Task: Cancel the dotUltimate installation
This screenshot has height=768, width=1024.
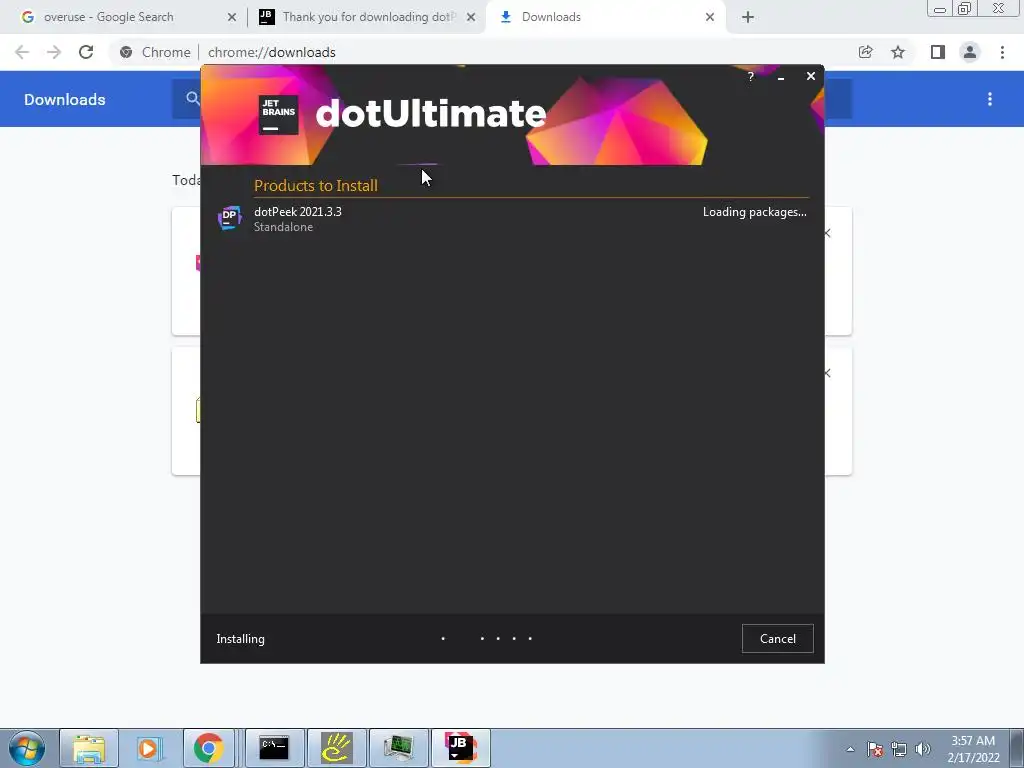Action: point(777,639)
